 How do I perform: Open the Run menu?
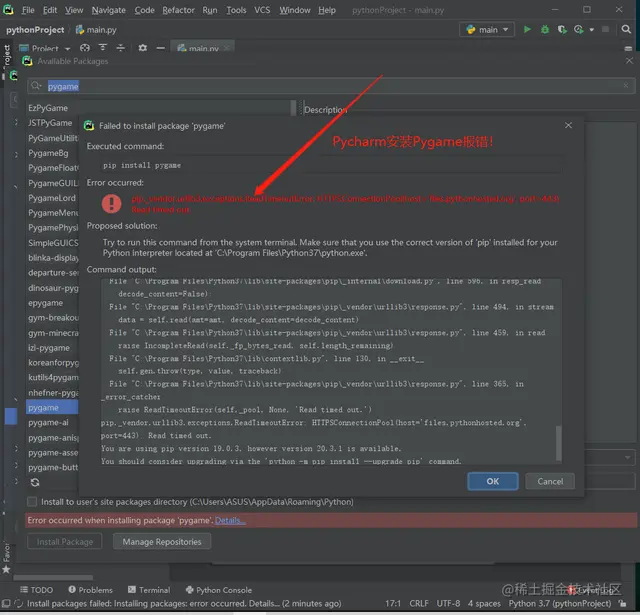click(210, 10)
